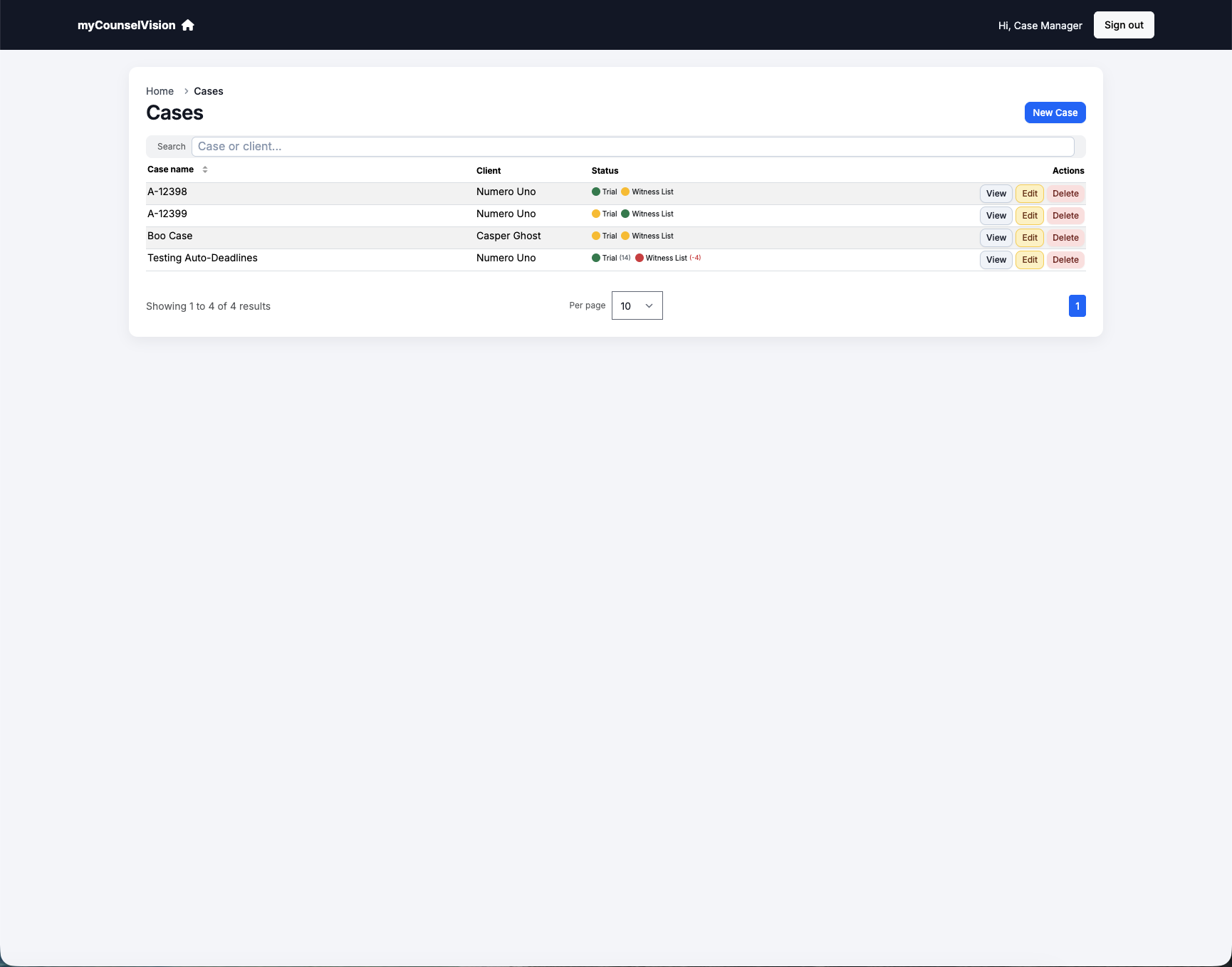
Task: Toggle the Case name sort arrows
Action: [205, 169]
